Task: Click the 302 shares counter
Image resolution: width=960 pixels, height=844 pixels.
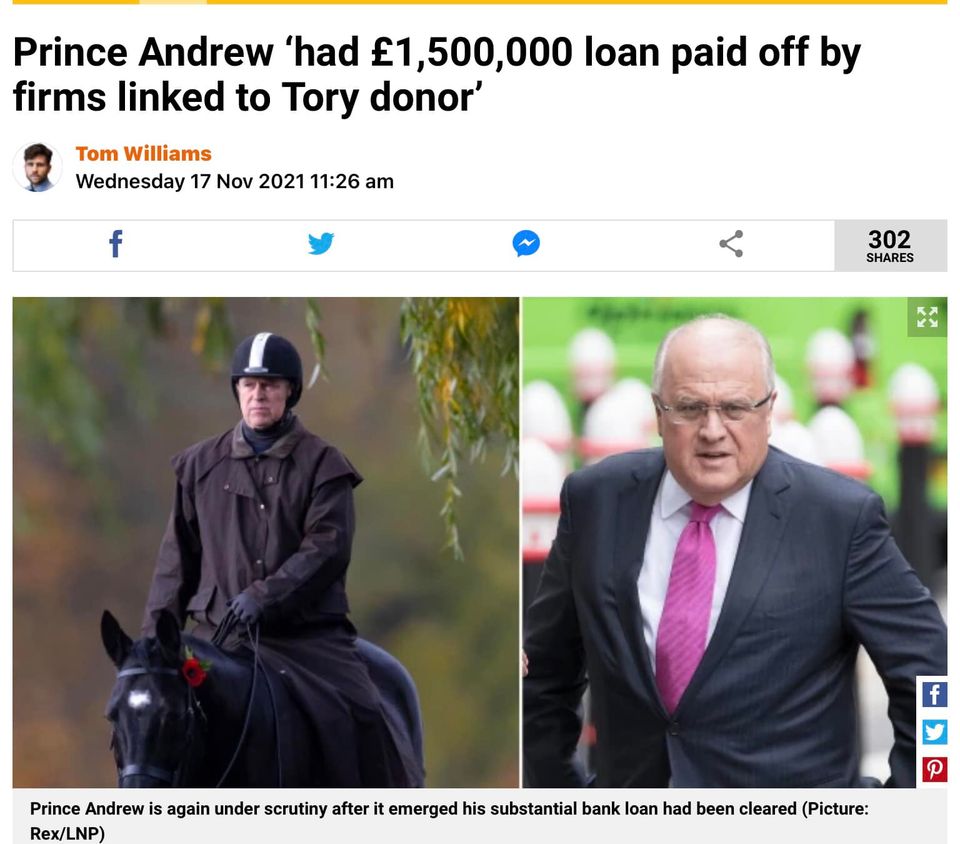Action: pos(890,245)
